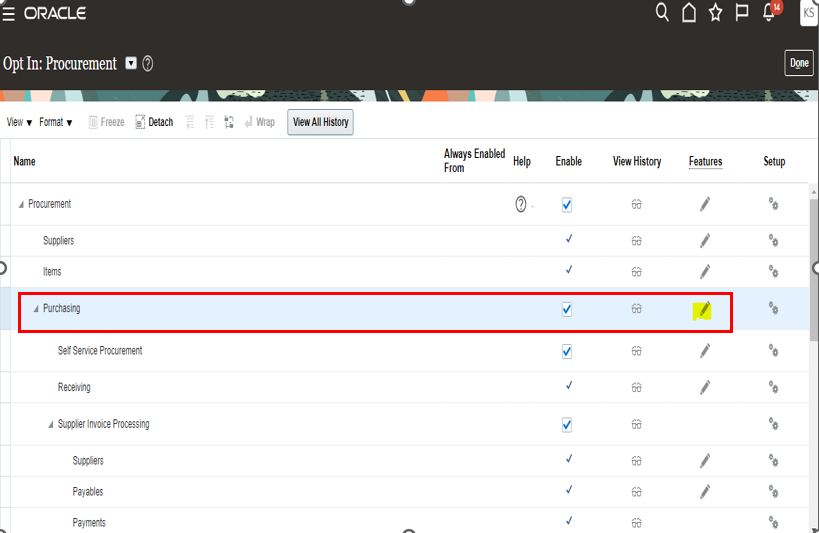Edit features of the Receiving row
The image size is (819, 533).
coord(705,387)
